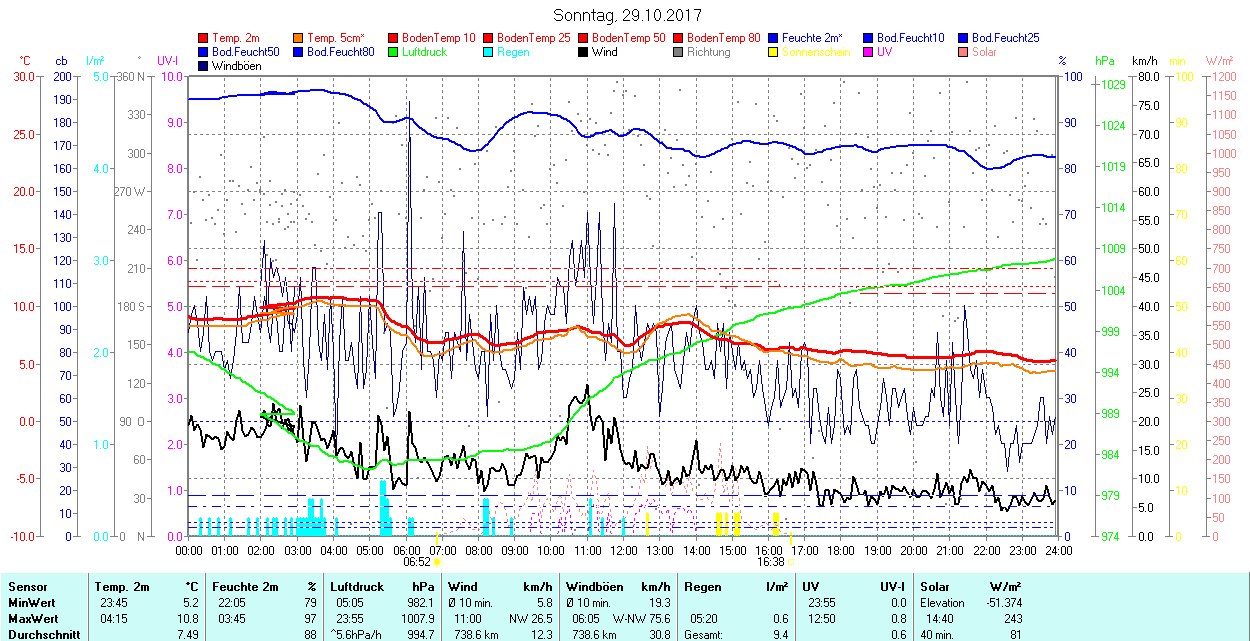1250x641 pixels.
Task: Click the dark blue Windböen legend square
Action: click(204, 66)
